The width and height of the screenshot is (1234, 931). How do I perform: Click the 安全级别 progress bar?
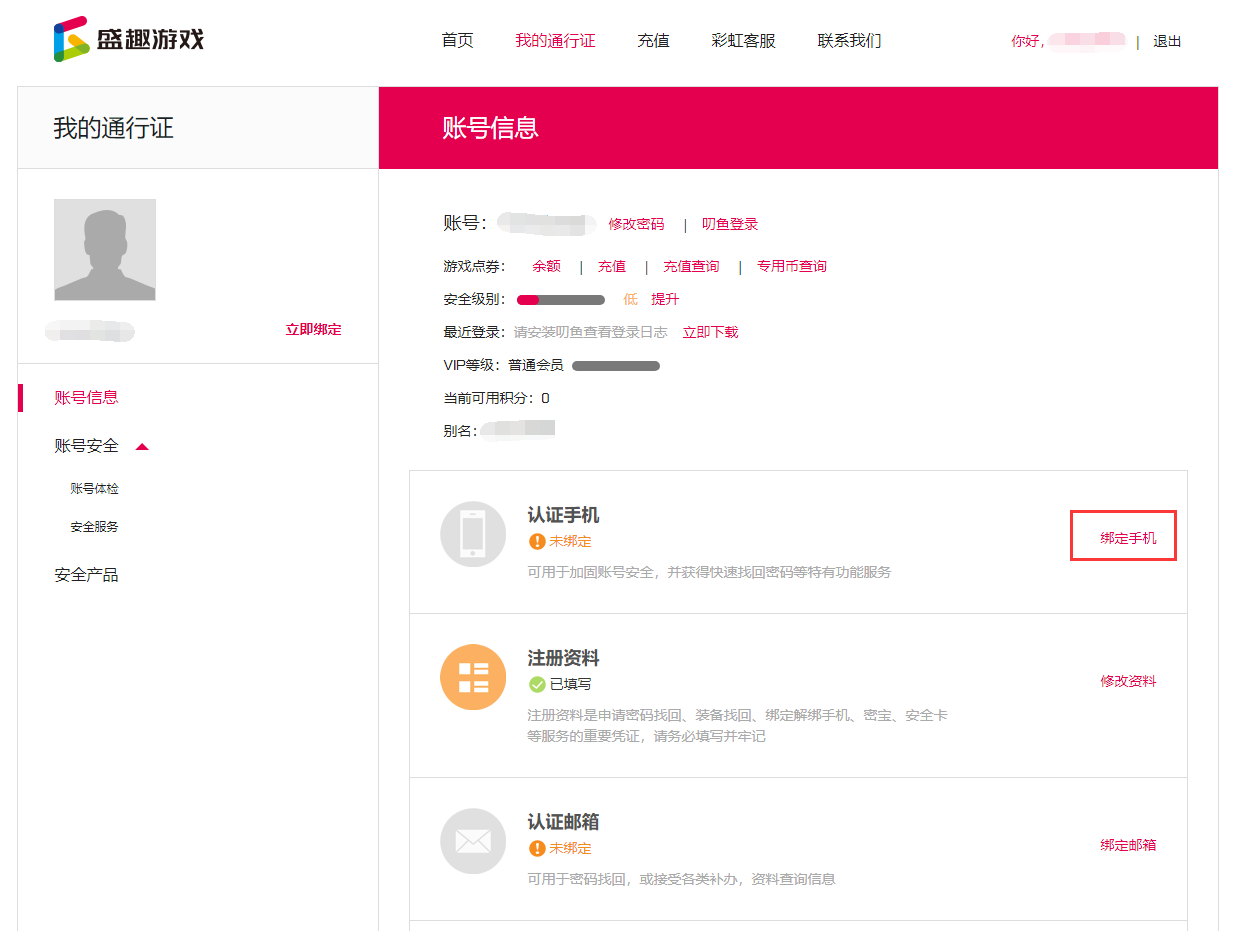(x=560, y=300)
